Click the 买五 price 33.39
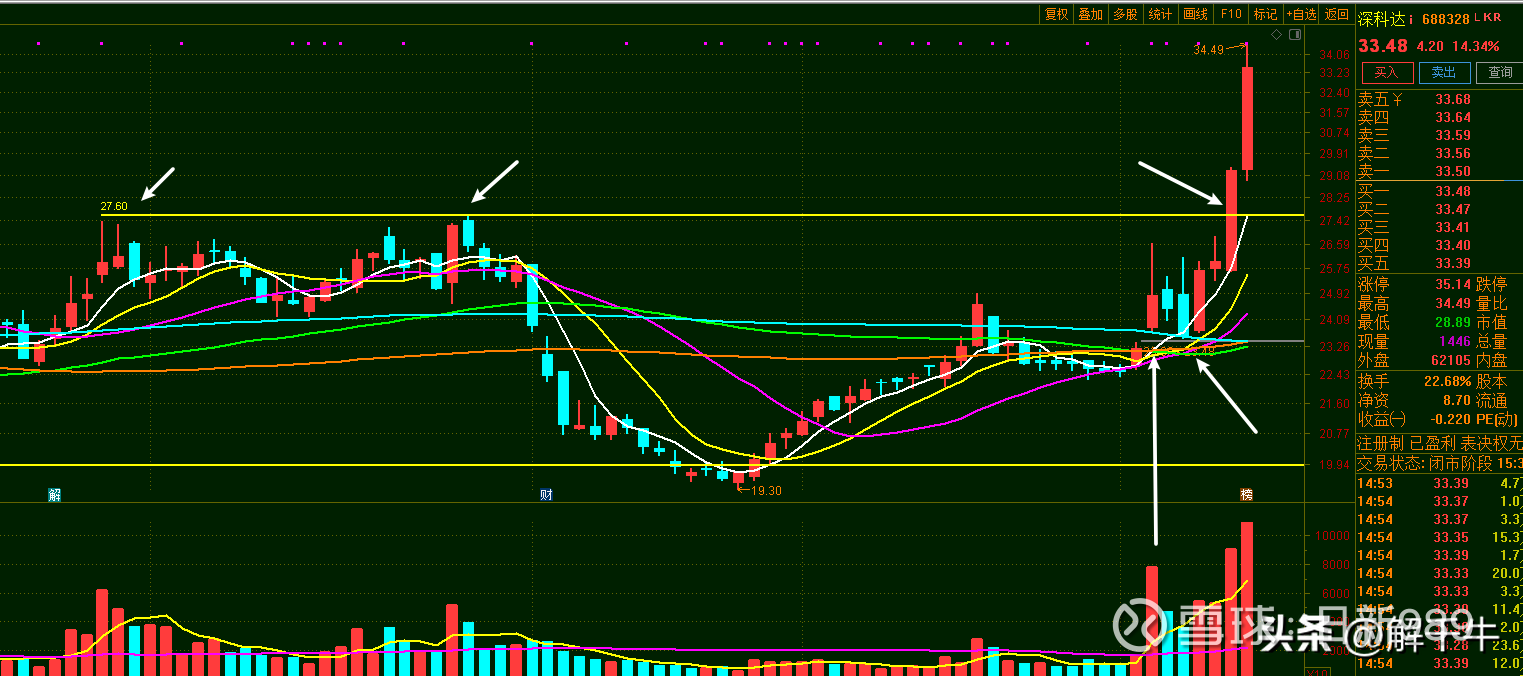 [x=1453, y=263]
